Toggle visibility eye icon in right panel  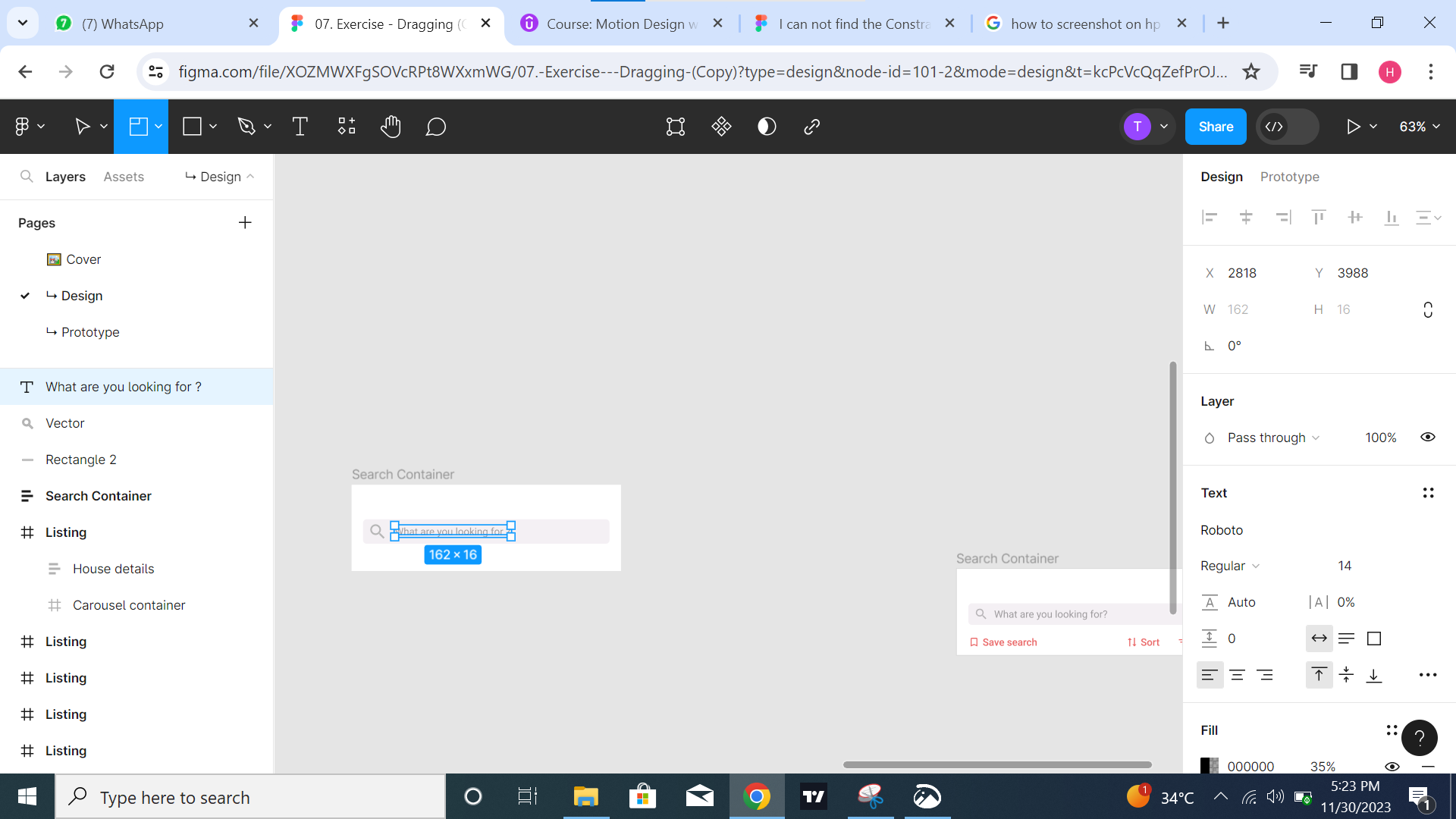(x=1428, y=437)
